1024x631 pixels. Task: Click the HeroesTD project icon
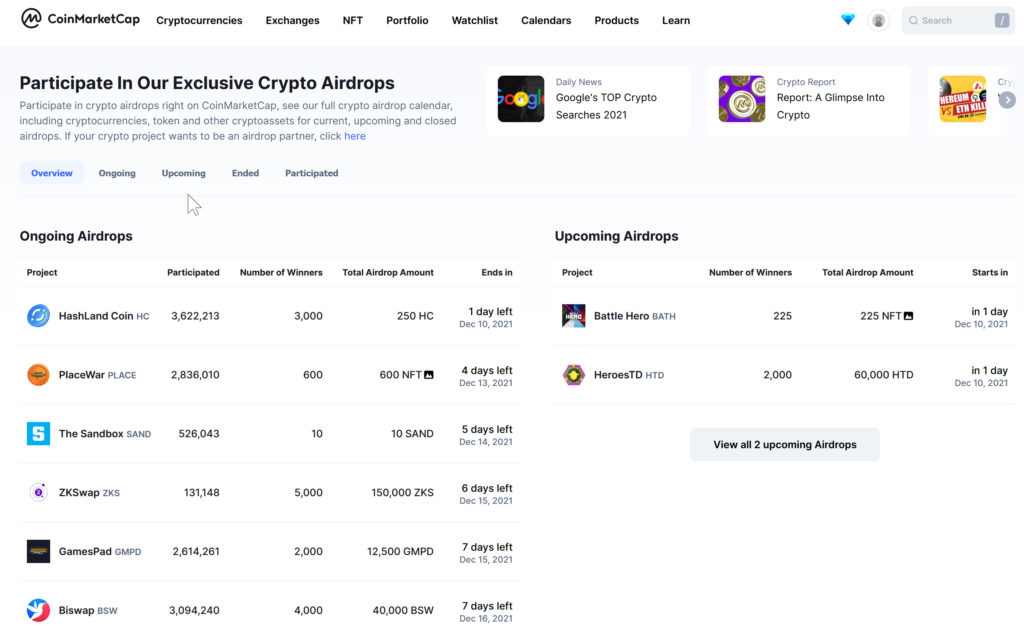(x=573, y=375)
